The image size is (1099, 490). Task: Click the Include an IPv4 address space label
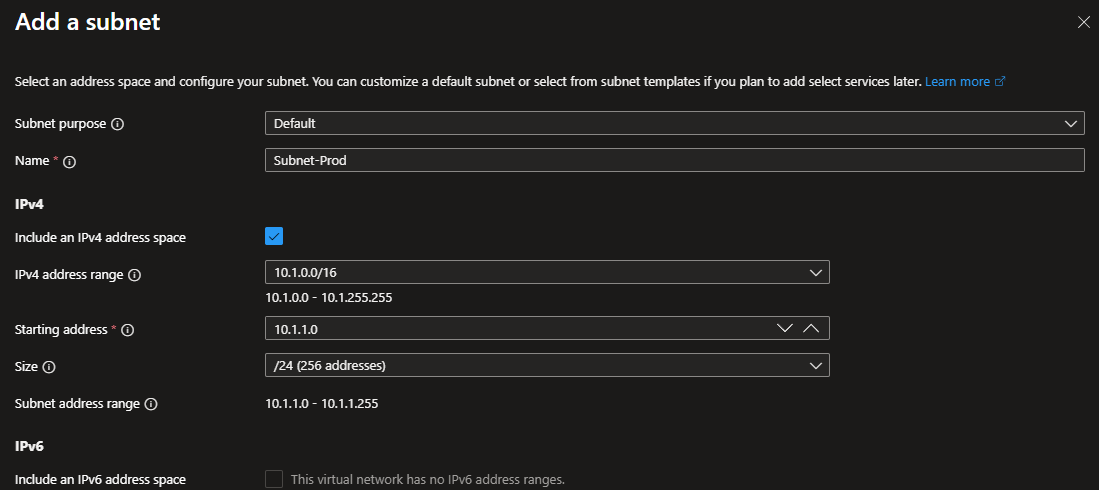[100, 238]
